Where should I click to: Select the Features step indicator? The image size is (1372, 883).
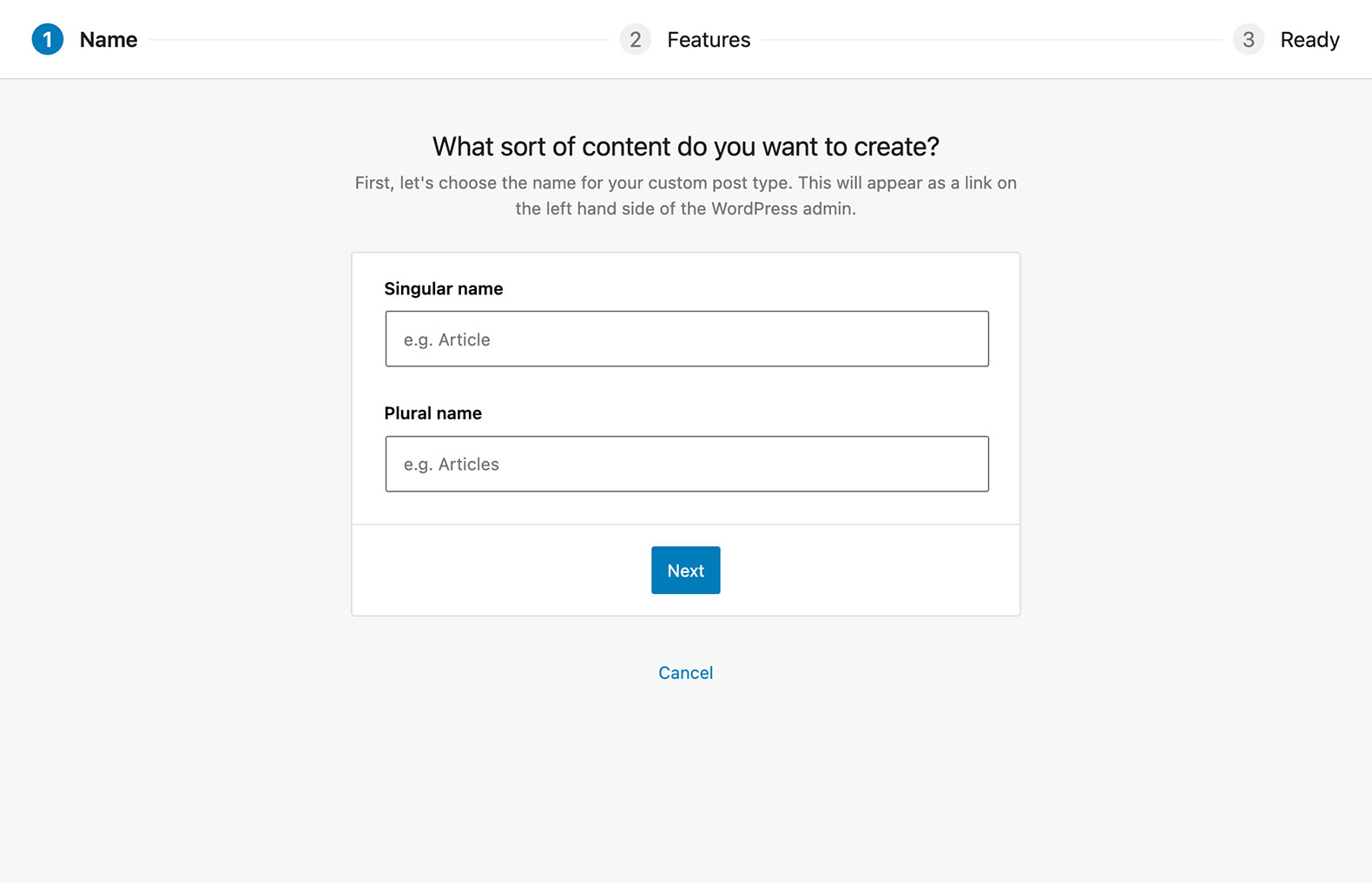(709, 39)
